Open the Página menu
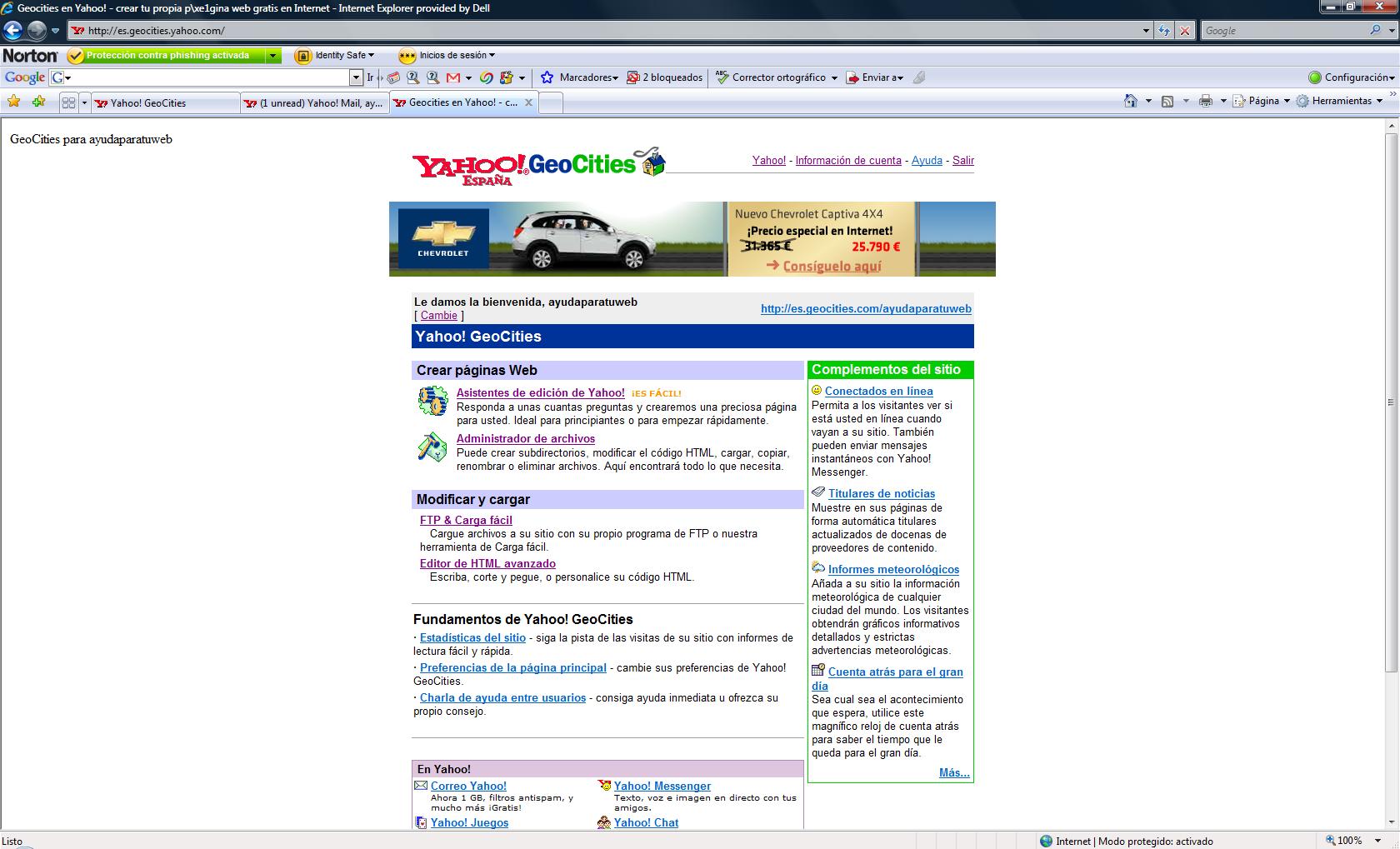 [1261, 101]
